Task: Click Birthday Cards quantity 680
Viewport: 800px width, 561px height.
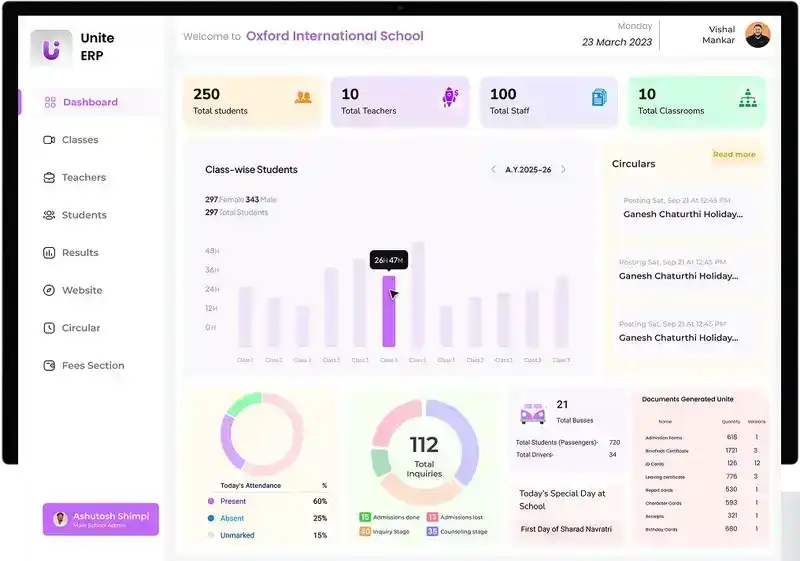Action: tap(731, 529)
